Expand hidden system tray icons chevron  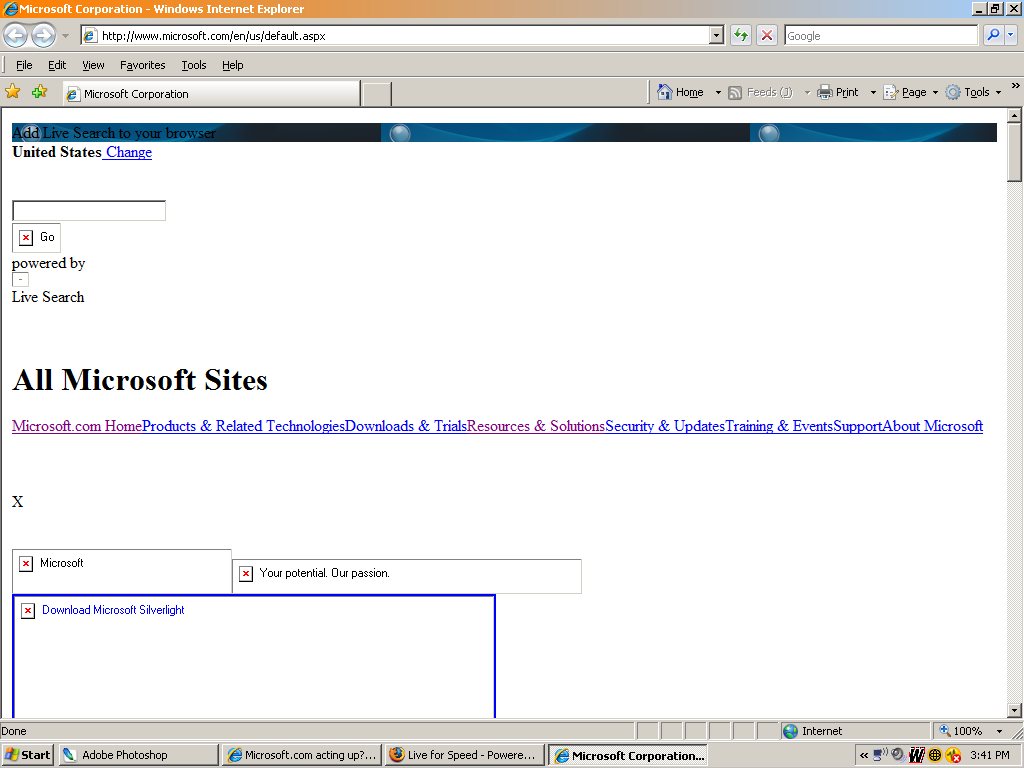tap(864, 755)
